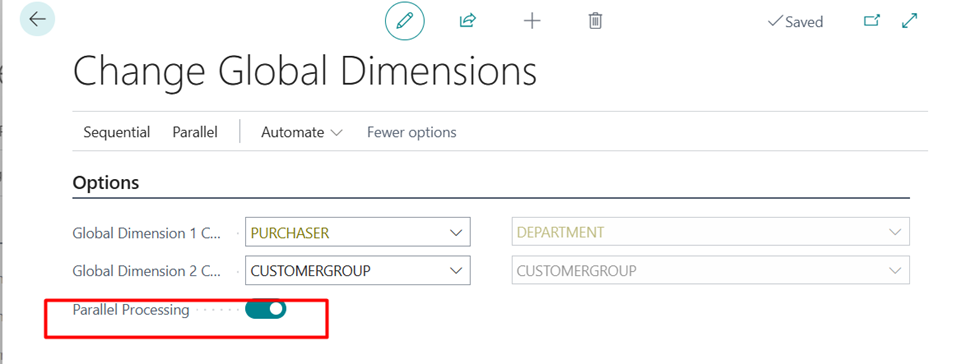This screenshot has width=975, height=364.
Task: Select the Parallel action
Action: click(195, 133)
